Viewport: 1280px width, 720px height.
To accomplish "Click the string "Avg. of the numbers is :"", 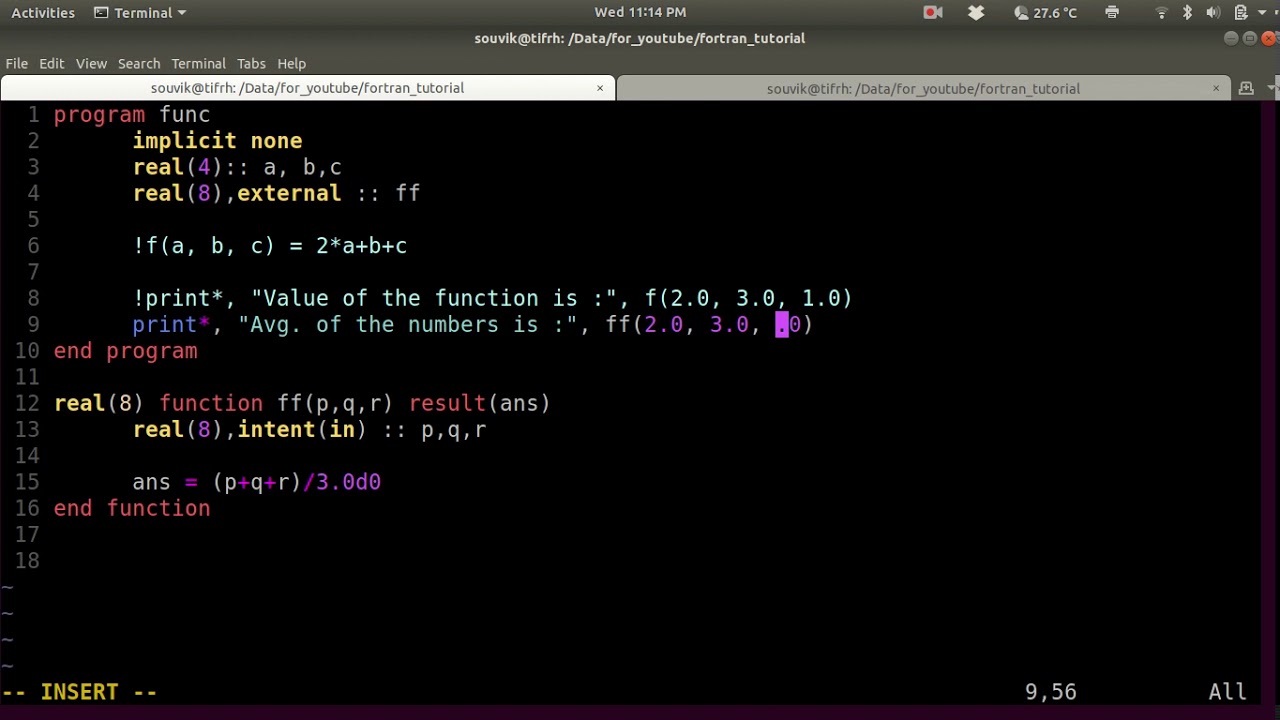I will point(408,324).
